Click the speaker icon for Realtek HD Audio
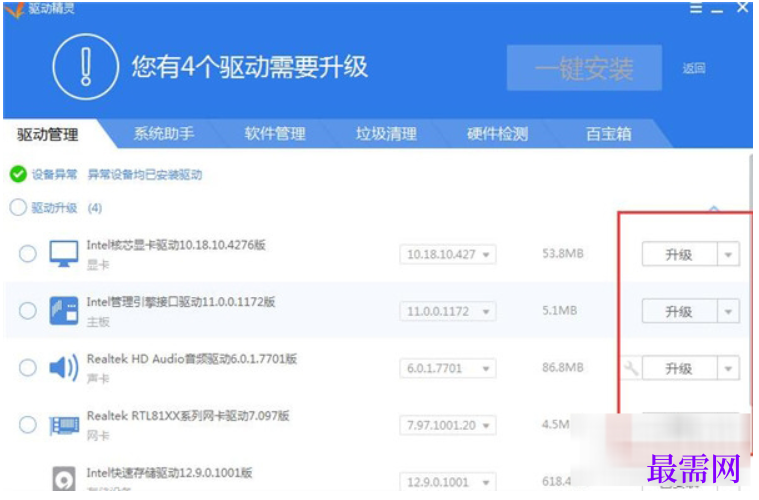759x500 pixels. tap(64, 367)
